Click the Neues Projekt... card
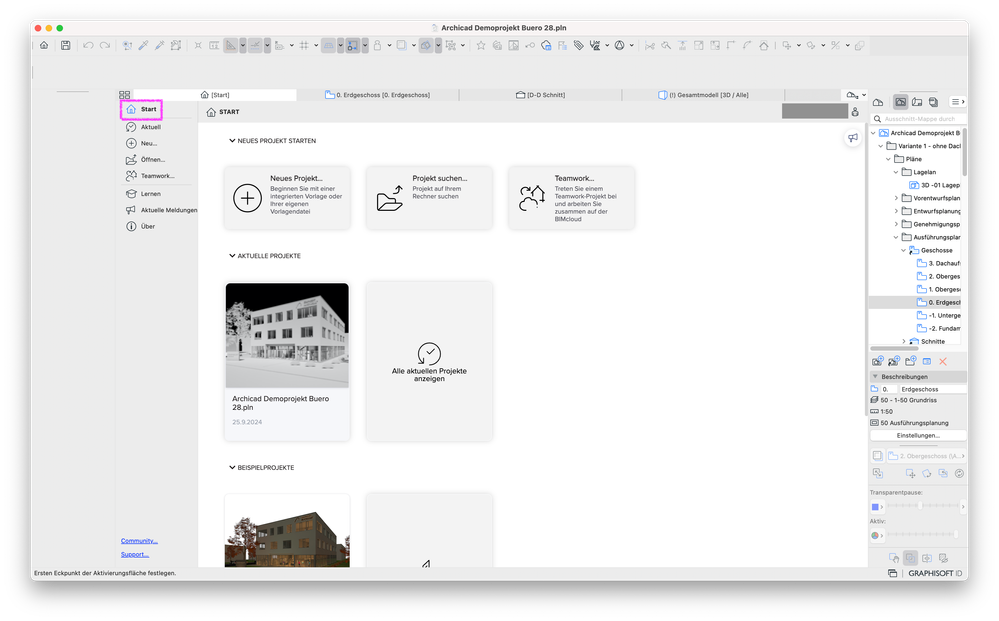999x621 pixels. (287, 198)
